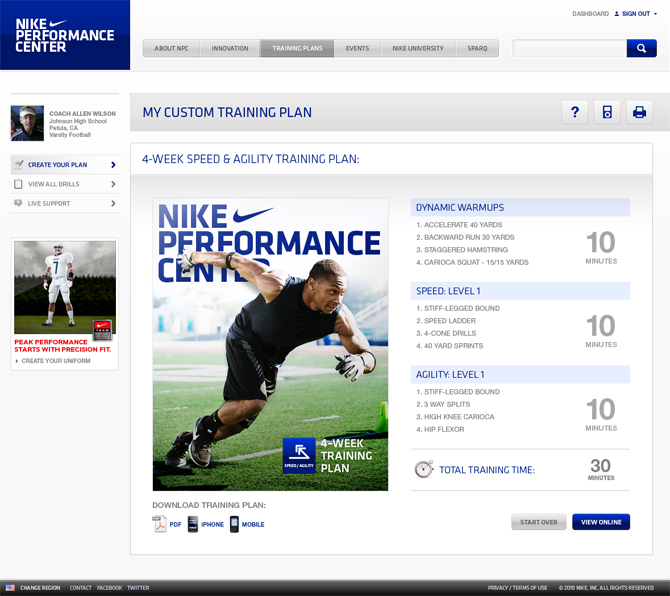
Task: Click the Staggered Hamstring drill
Action: click(x=462, y=250)
